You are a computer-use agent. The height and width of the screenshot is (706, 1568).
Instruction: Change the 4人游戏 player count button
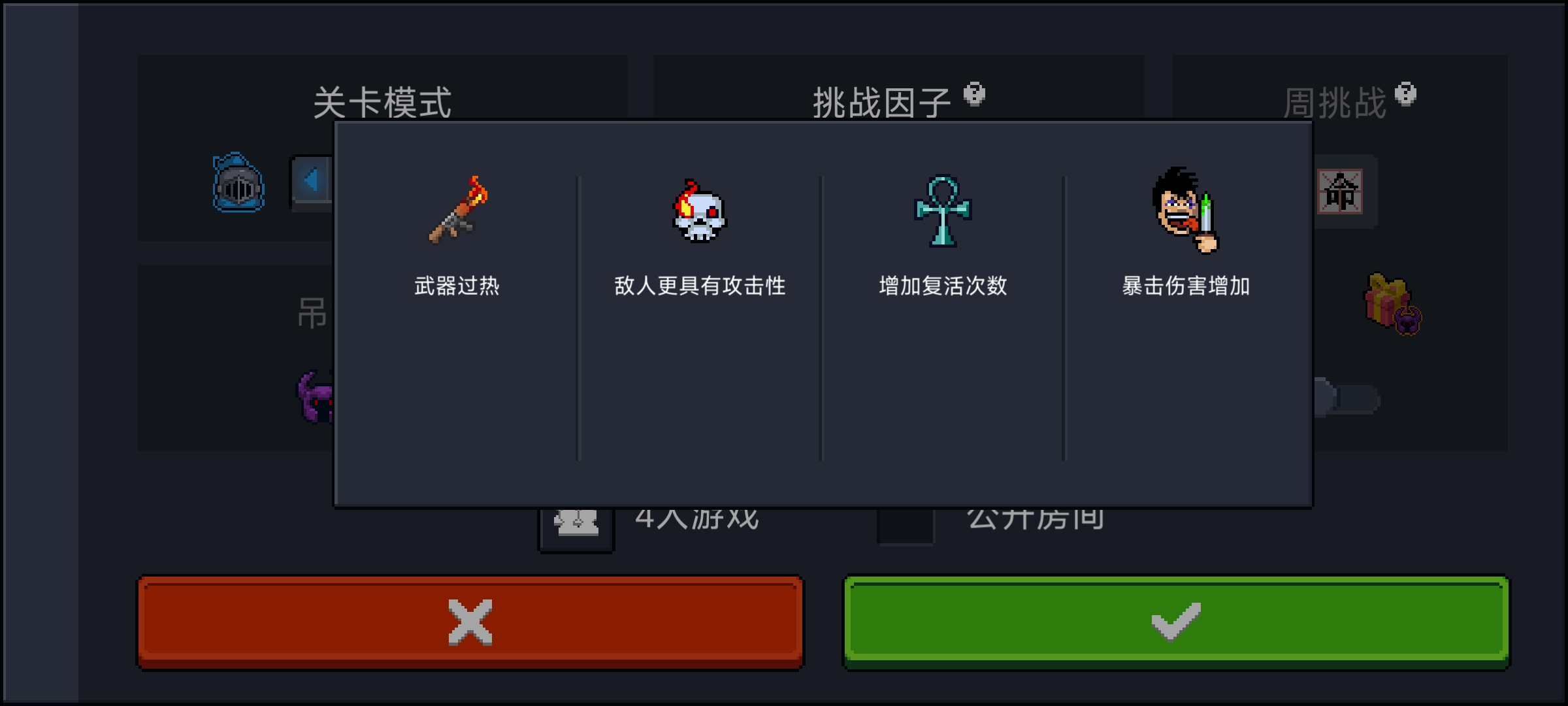click(x=576, y=528)
